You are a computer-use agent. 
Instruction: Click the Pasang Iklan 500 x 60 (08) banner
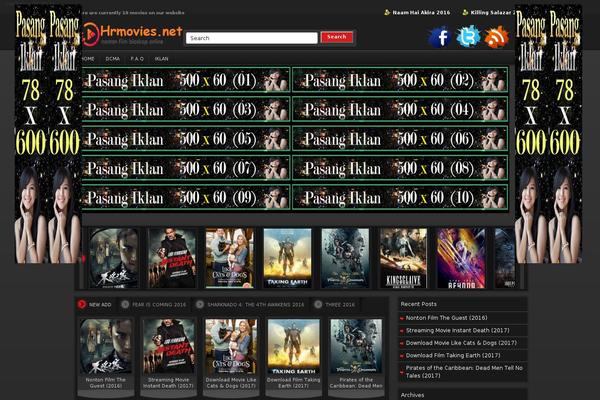click(400, 168)
